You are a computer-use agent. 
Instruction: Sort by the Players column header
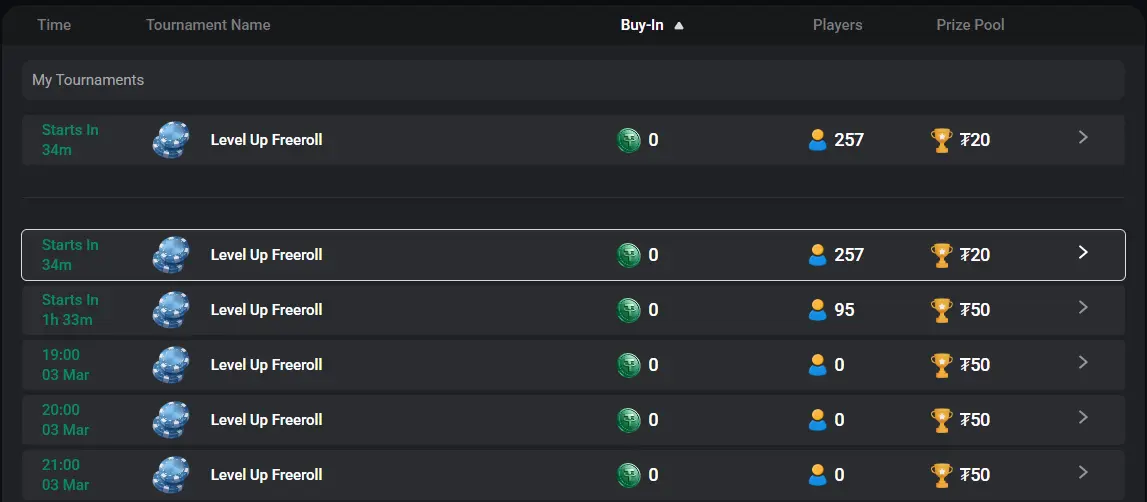pyautogui.click(x=837, y=25)
